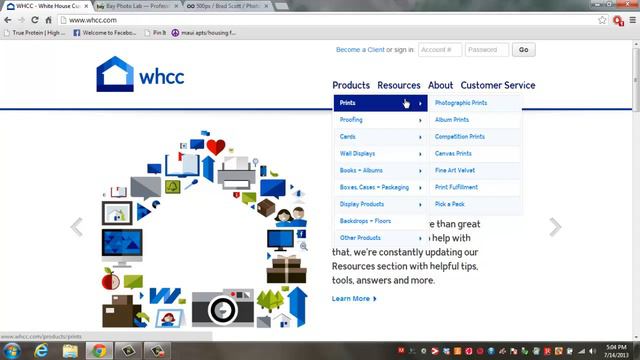Open the Resources menu

(x=399, y=85)
